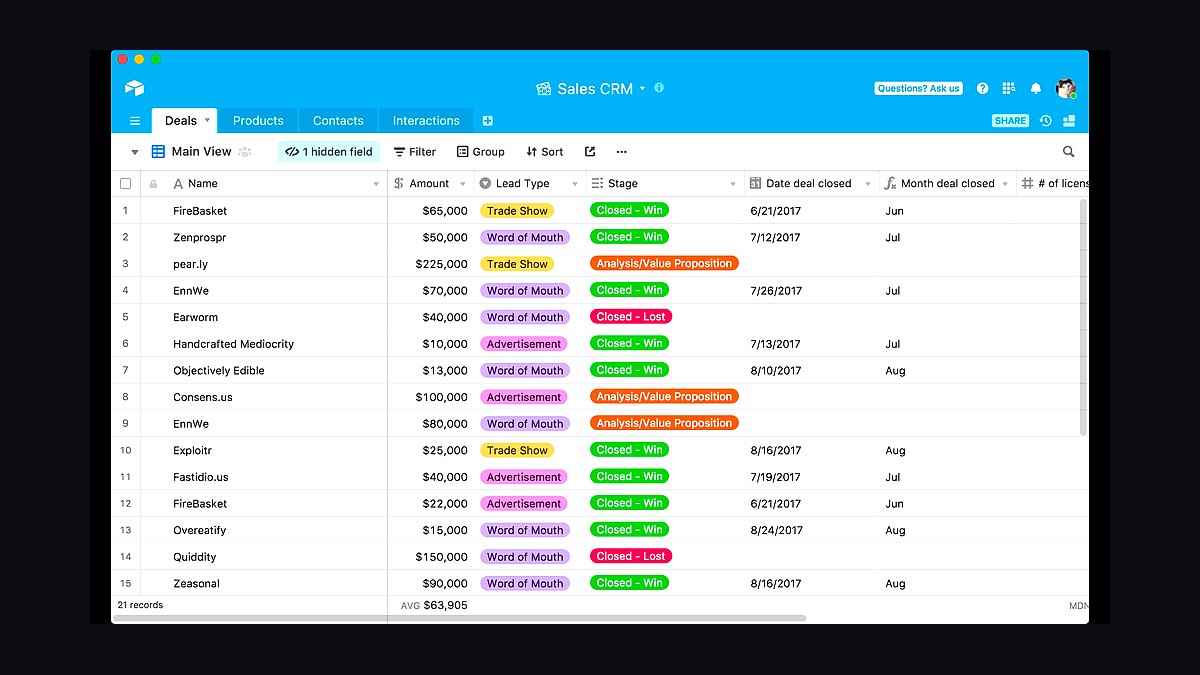This screenshot has width=1200, height=675.
Task: Open Month deal closed column dropdown
Action: point(1005,184)
